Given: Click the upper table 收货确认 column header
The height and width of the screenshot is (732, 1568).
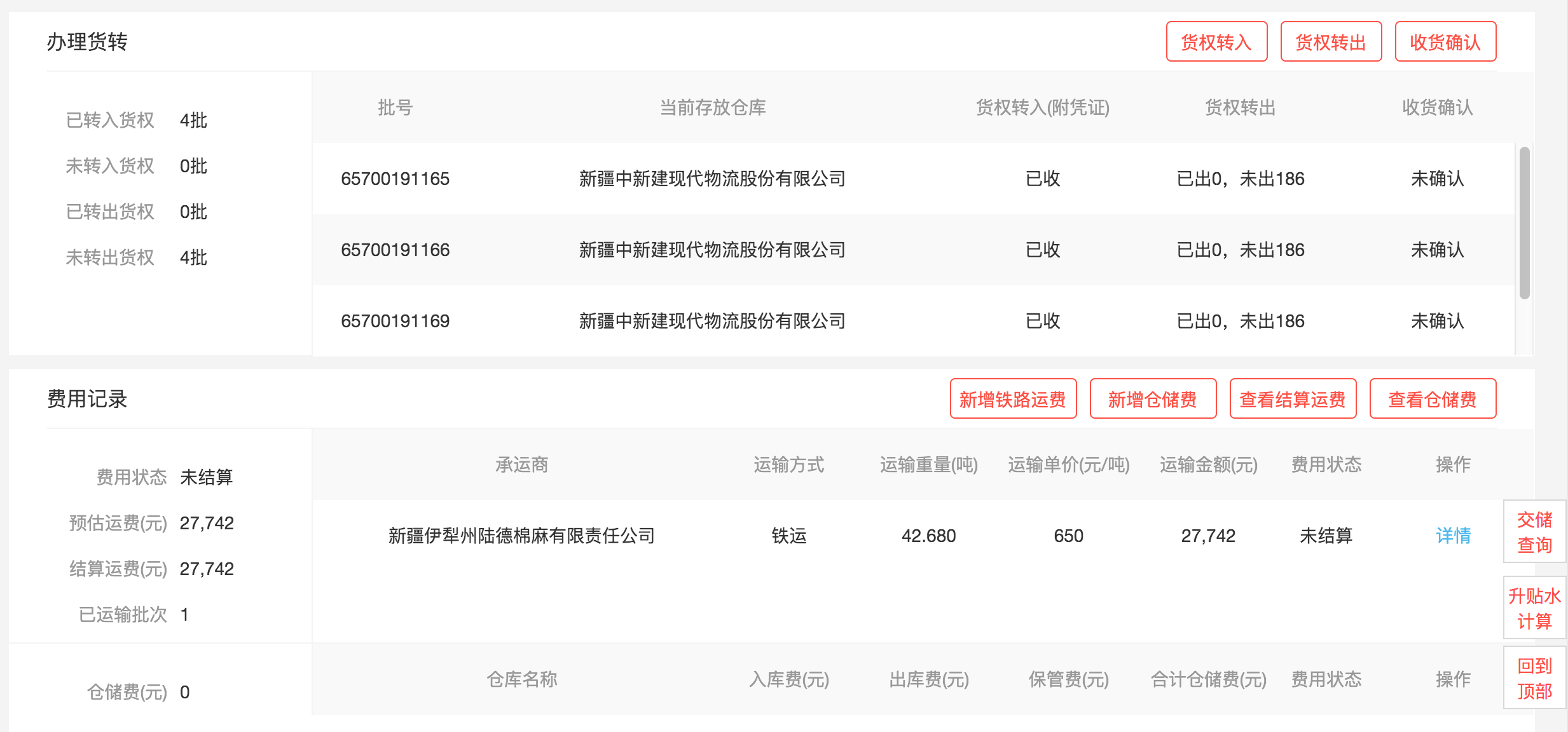Looking at the screenshot, I should tap(1437, 107).
